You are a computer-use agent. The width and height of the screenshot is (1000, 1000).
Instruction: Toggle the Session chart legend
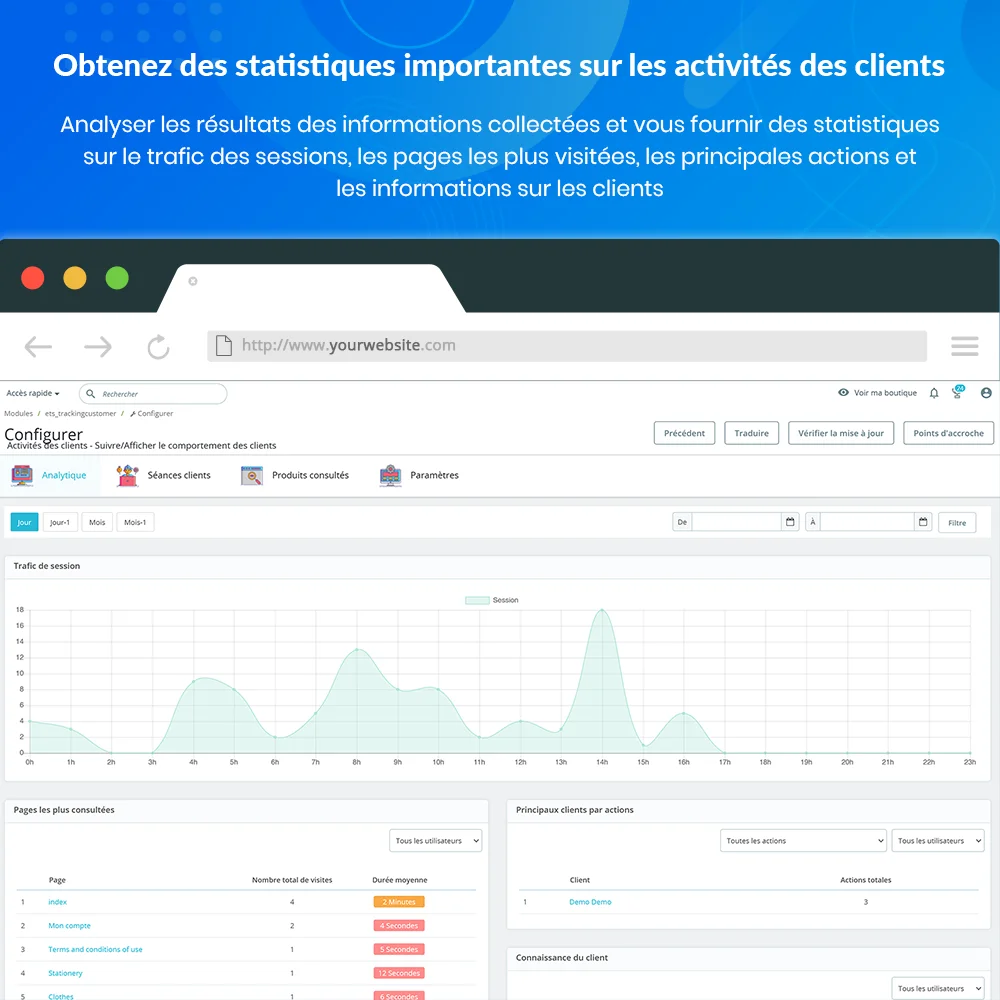point(492,600)
